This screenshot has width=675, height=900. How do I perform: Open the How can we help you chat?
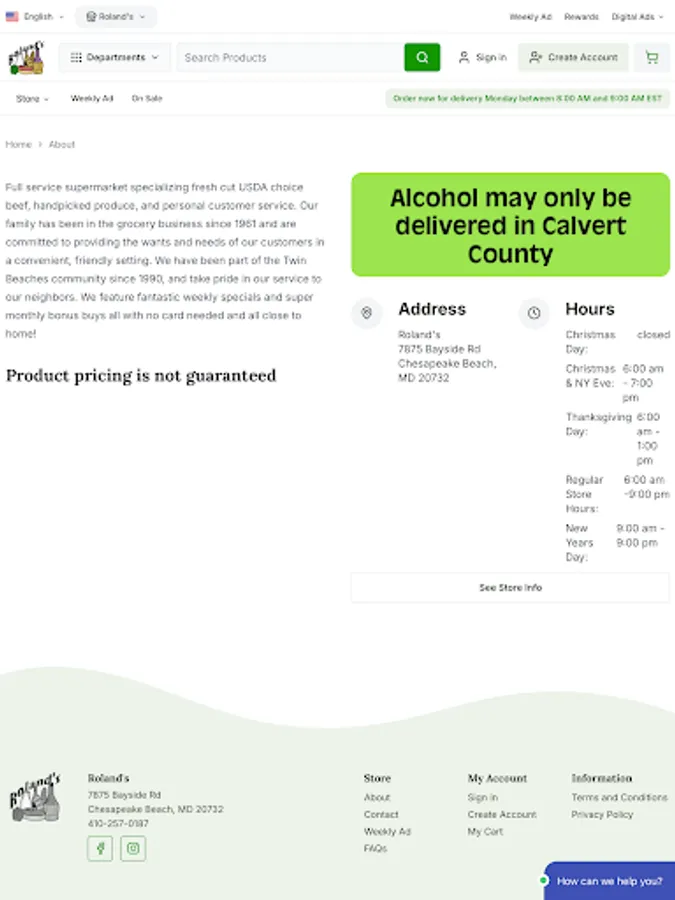point(608,880)
